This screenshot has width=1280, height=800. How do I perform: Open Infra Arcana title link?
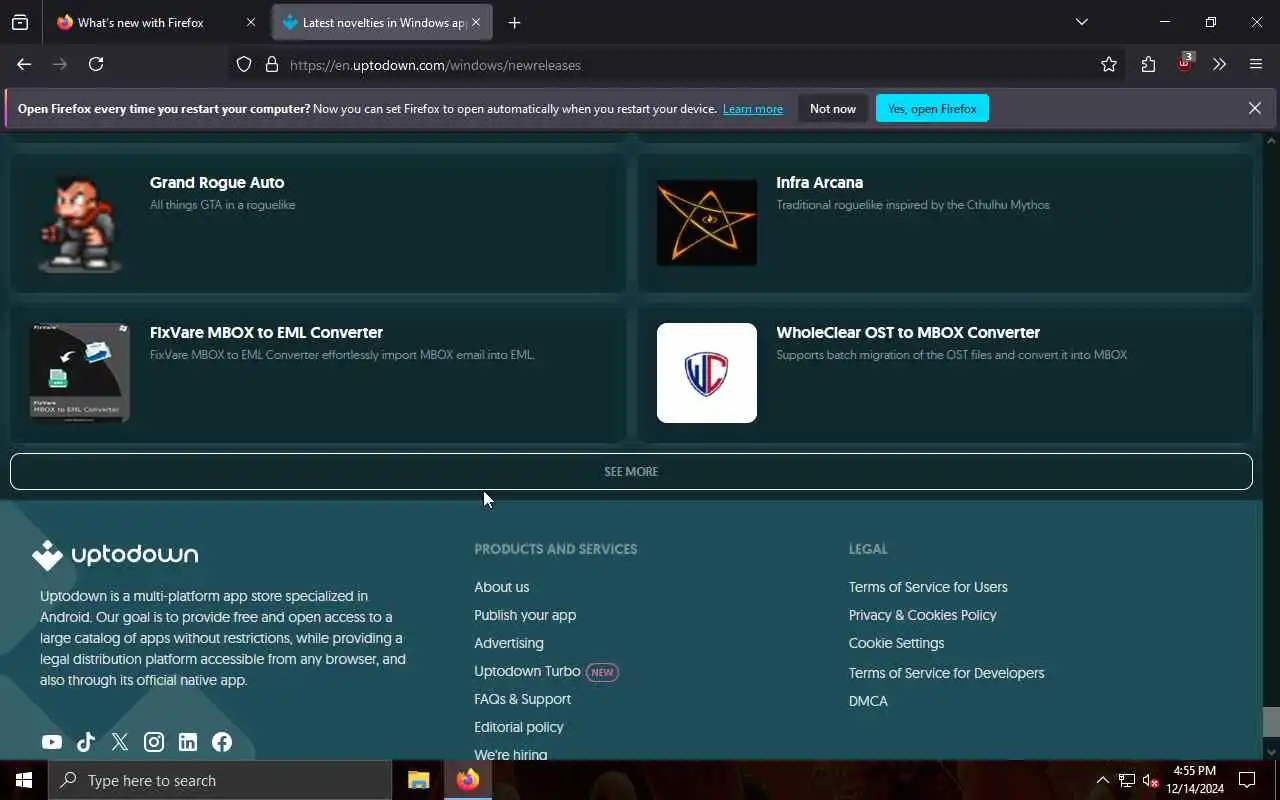[819, 182]
